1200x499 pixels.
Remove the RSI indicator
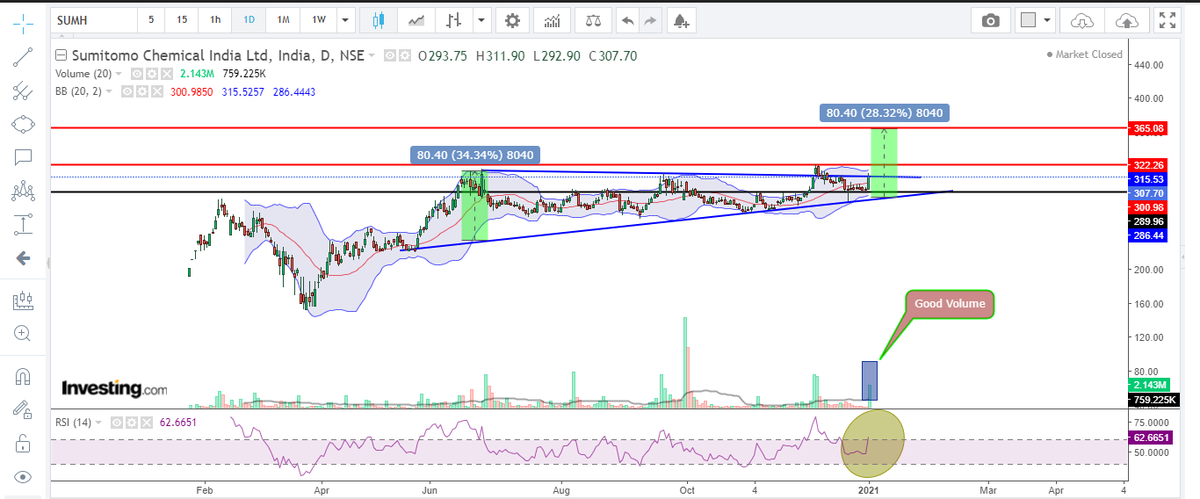(147, 423)
